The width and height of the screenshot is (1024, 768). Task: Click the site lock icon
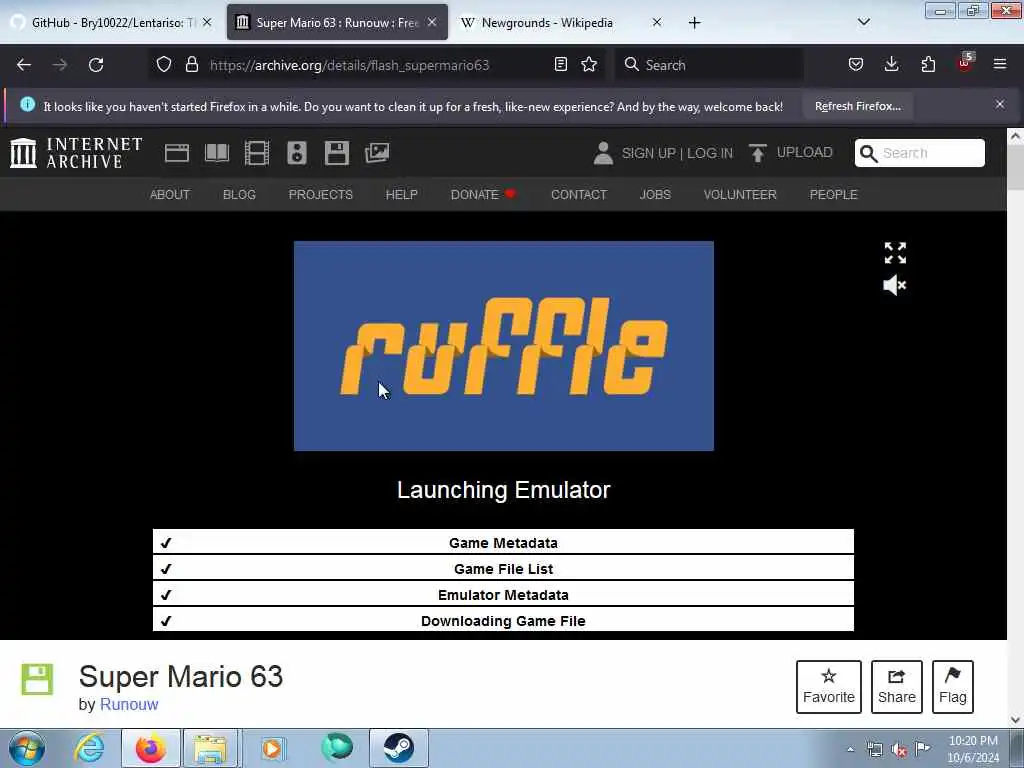(x=191, y=64)
